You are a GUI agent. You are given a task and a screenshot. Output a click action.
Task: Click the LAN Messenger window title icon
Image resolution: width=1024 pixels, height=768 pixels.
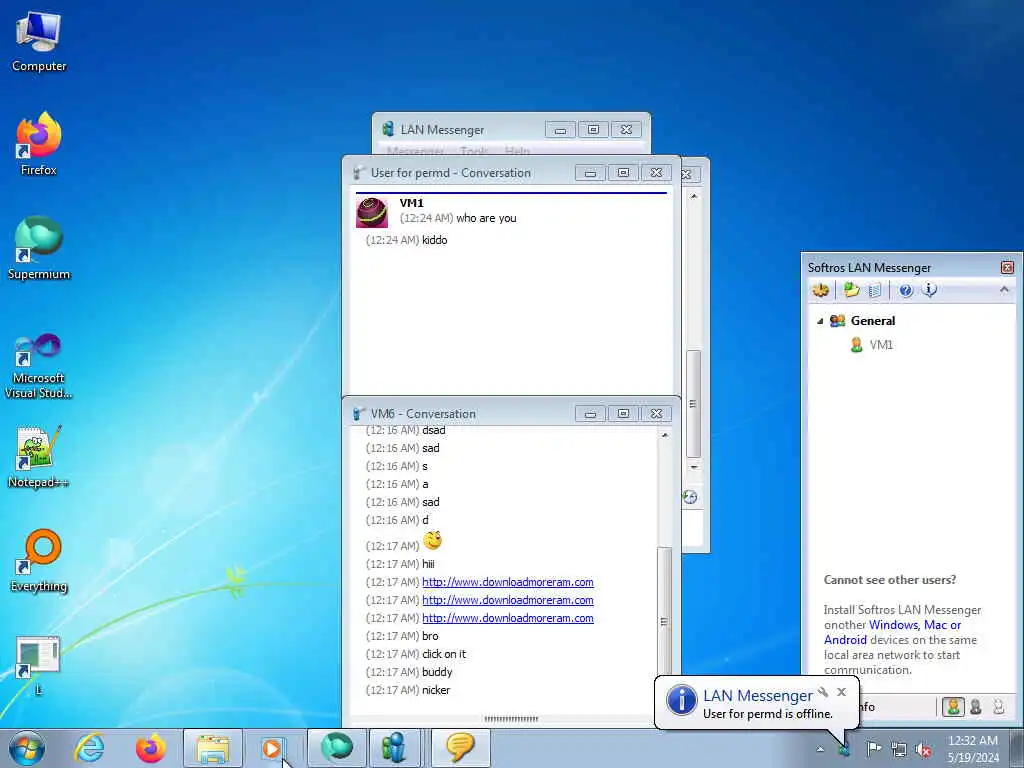388,129
